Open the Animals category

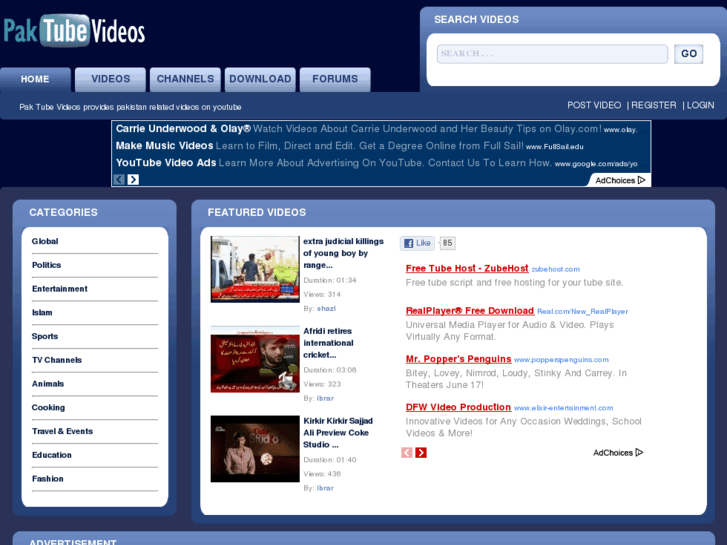[x=48, y=384]
